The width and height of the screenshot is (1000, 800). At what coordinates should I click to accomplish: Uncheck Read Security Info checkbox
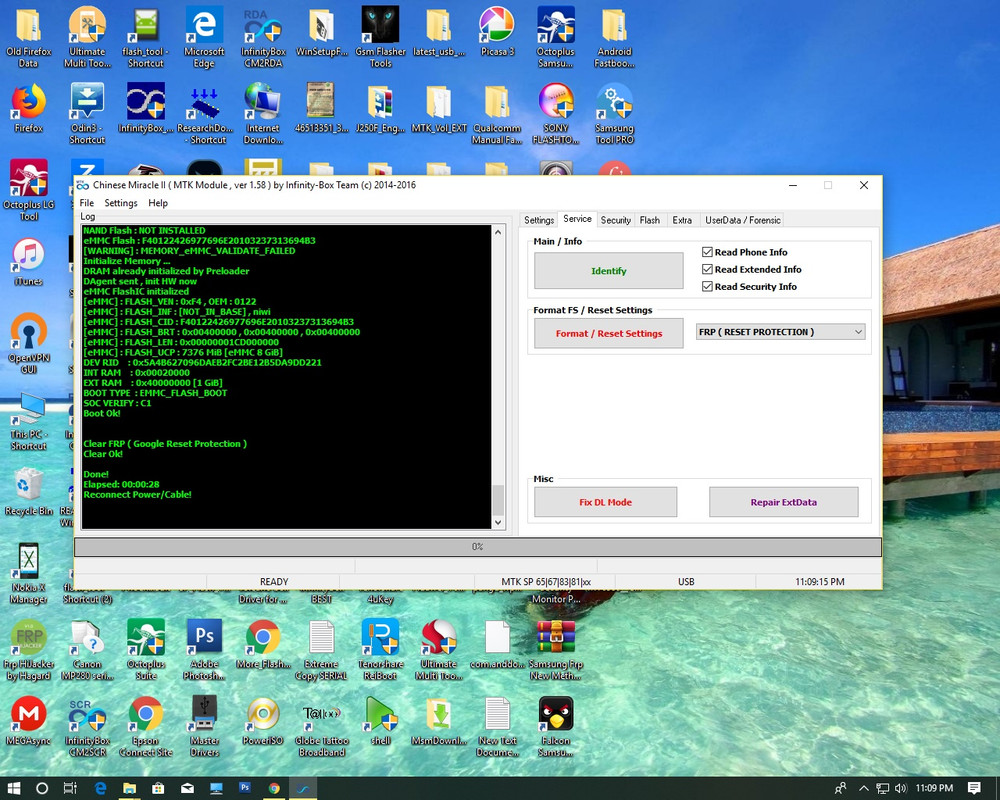click(707, 286)
